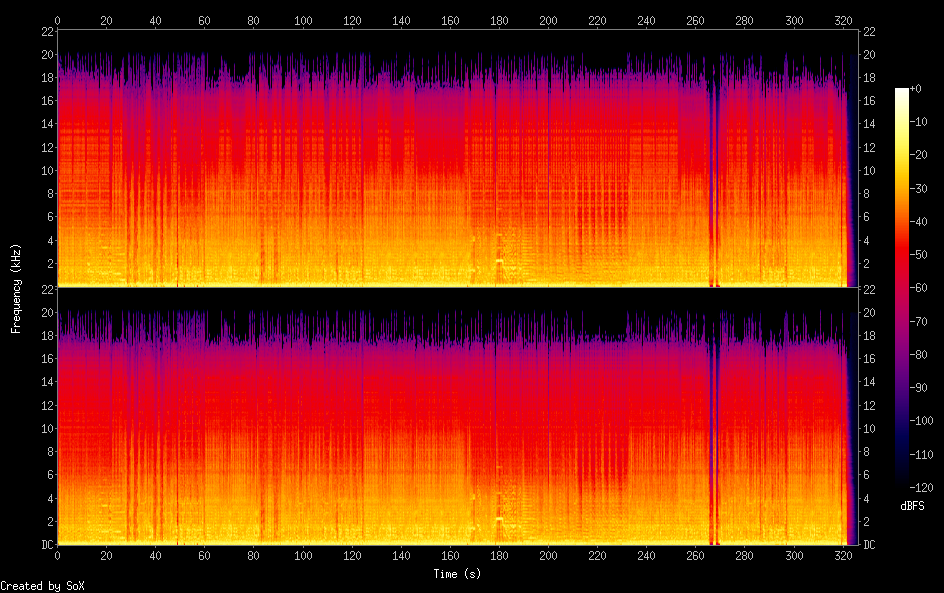Click the '-80' color scale label

919,355
